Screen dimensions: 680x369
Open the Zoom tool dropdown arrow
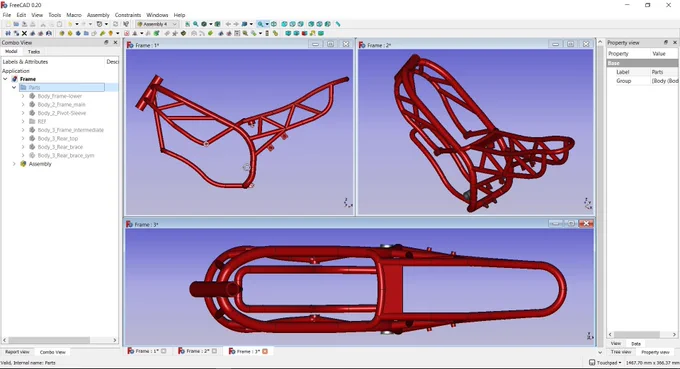[x=267, y=24]
